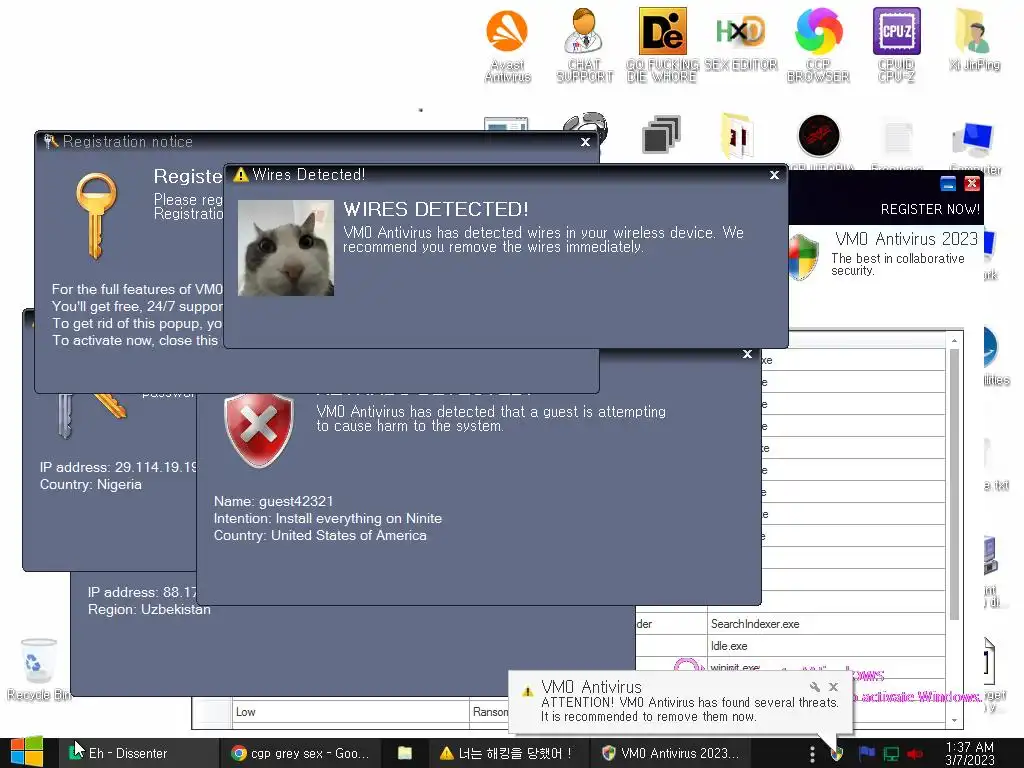Viewport: 1024px width, 768px height.
Task: Click the VM0 Antivirus 2023 shield logo
Action: click(804, 258)
